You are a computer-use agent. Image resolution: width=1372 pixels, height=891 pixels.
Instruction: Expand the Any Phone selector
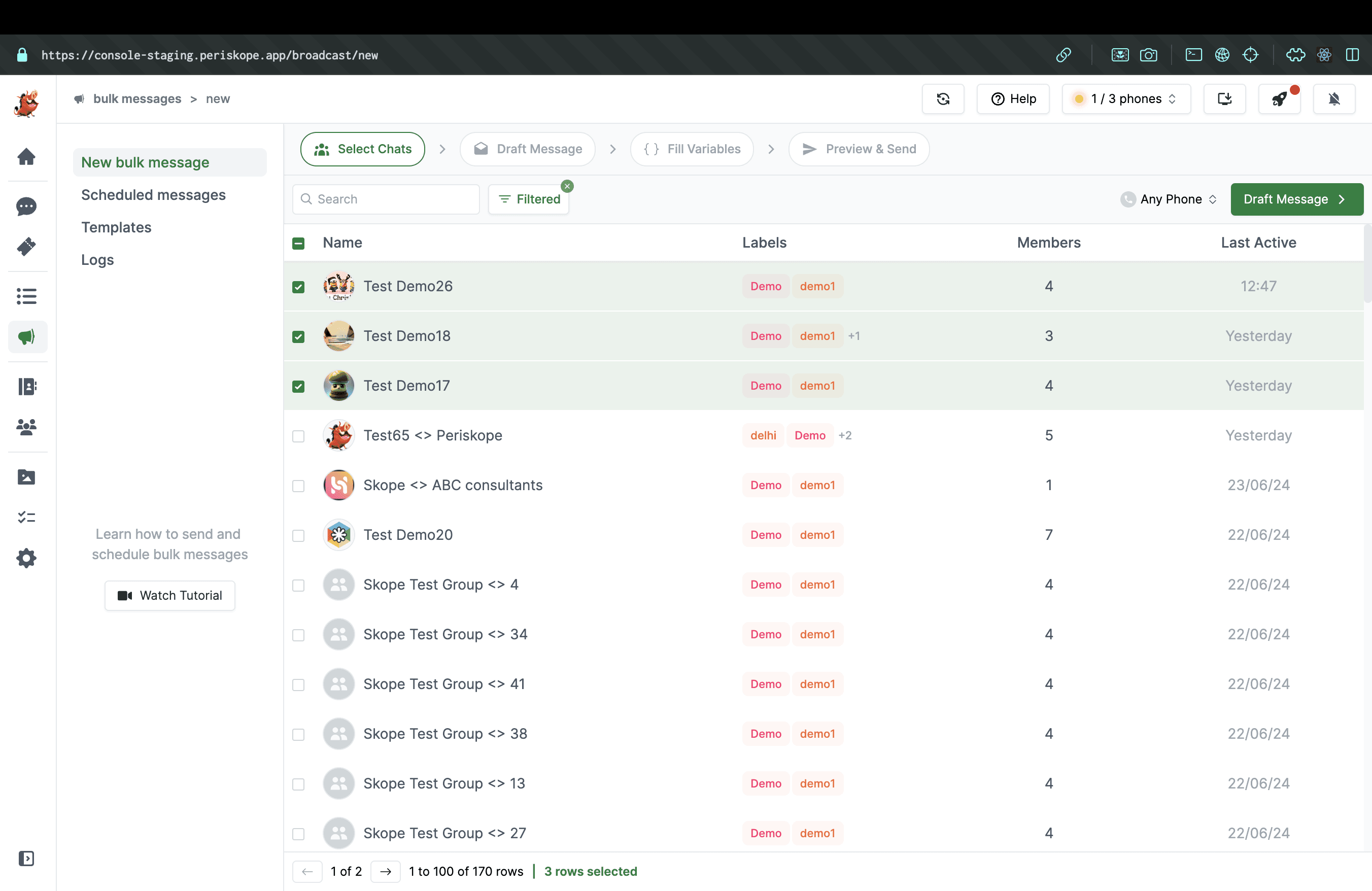[x=1169, y=199]
